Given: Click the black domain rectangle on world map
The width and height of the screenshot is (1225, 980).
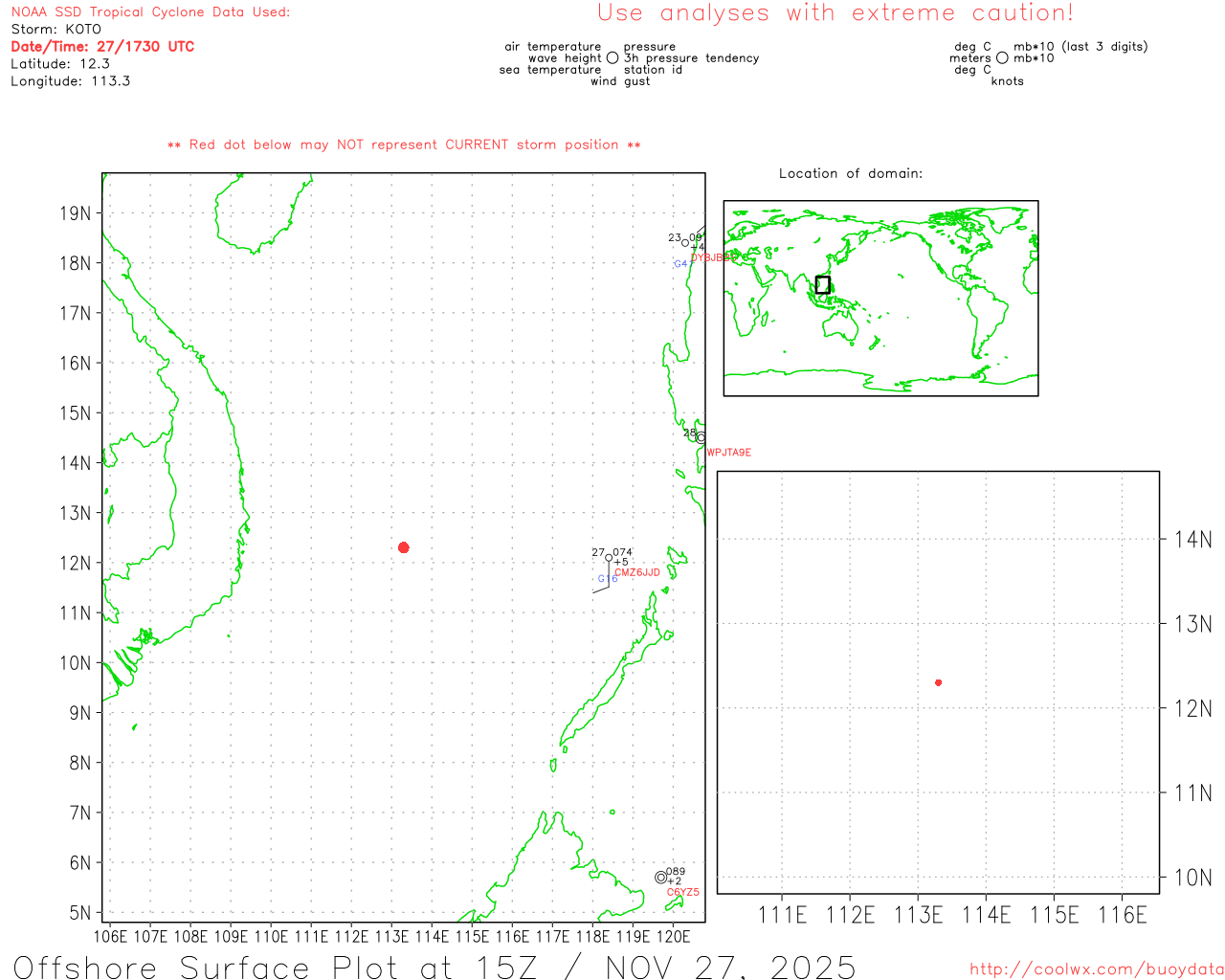Looking at the screenshot, I should pyautogui.click(x=822, y=284).
